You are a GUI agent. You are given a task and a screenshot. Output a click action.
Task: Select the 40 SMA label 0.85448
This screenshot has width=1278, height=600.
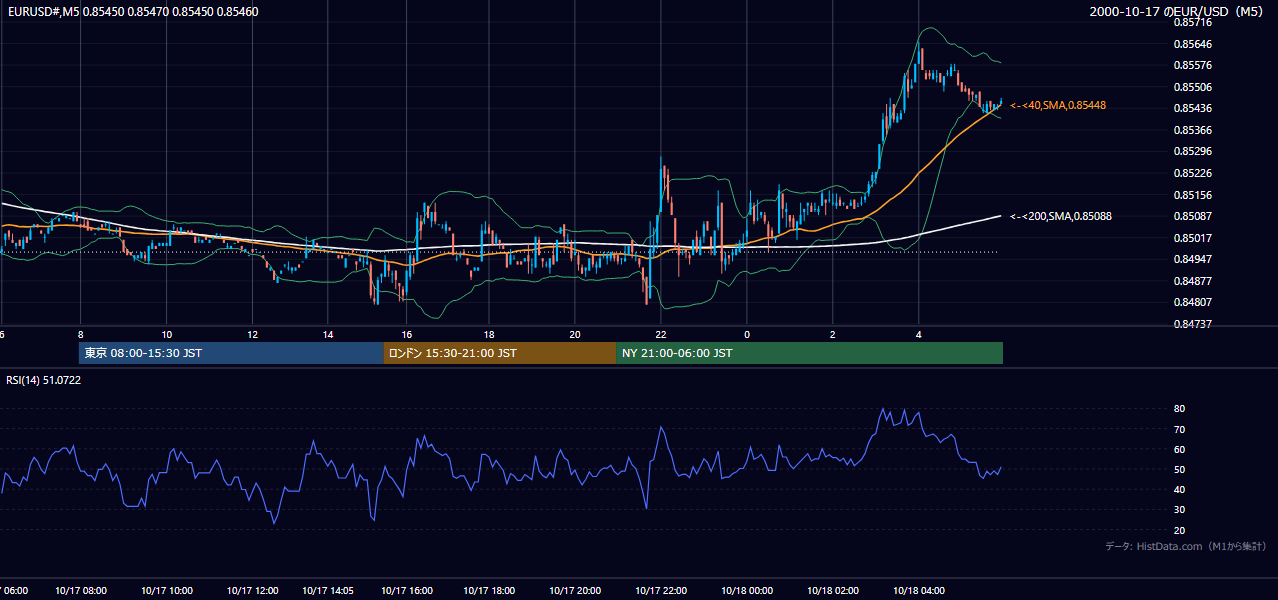(x=1058, y=105)
